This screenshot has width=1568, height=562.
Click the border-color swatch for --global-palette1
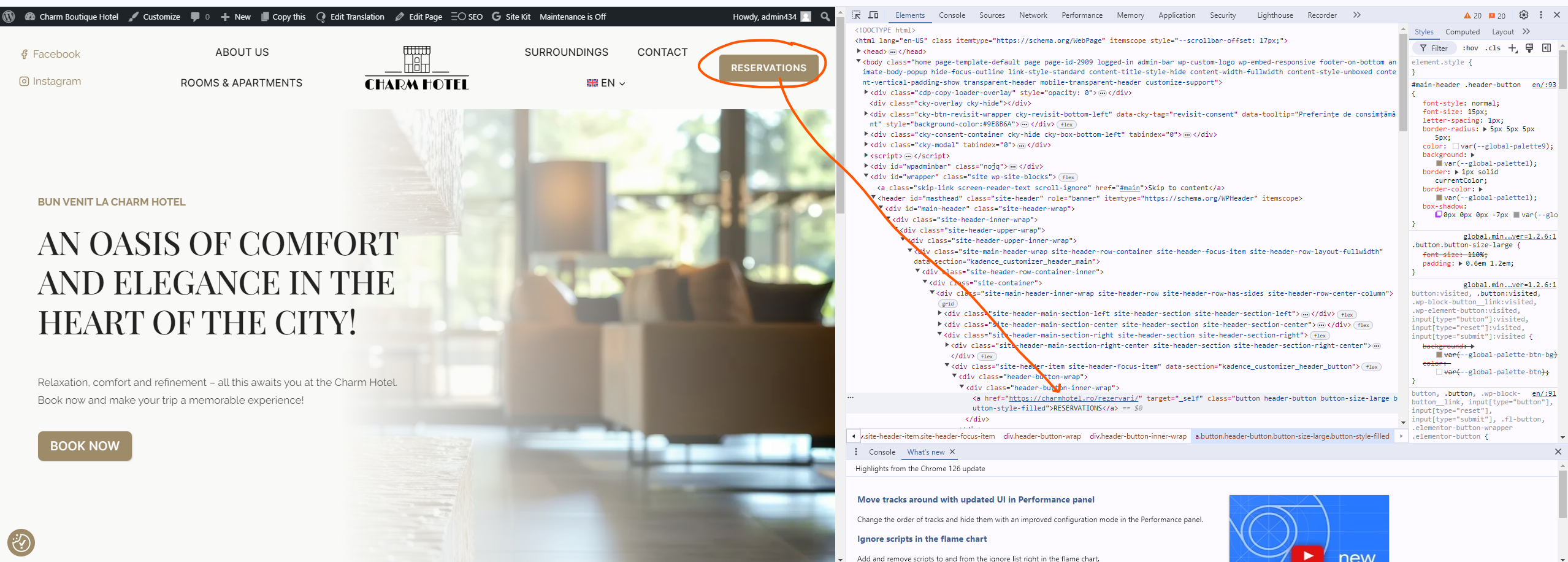pyautogui.click(x=1439, y=198)
